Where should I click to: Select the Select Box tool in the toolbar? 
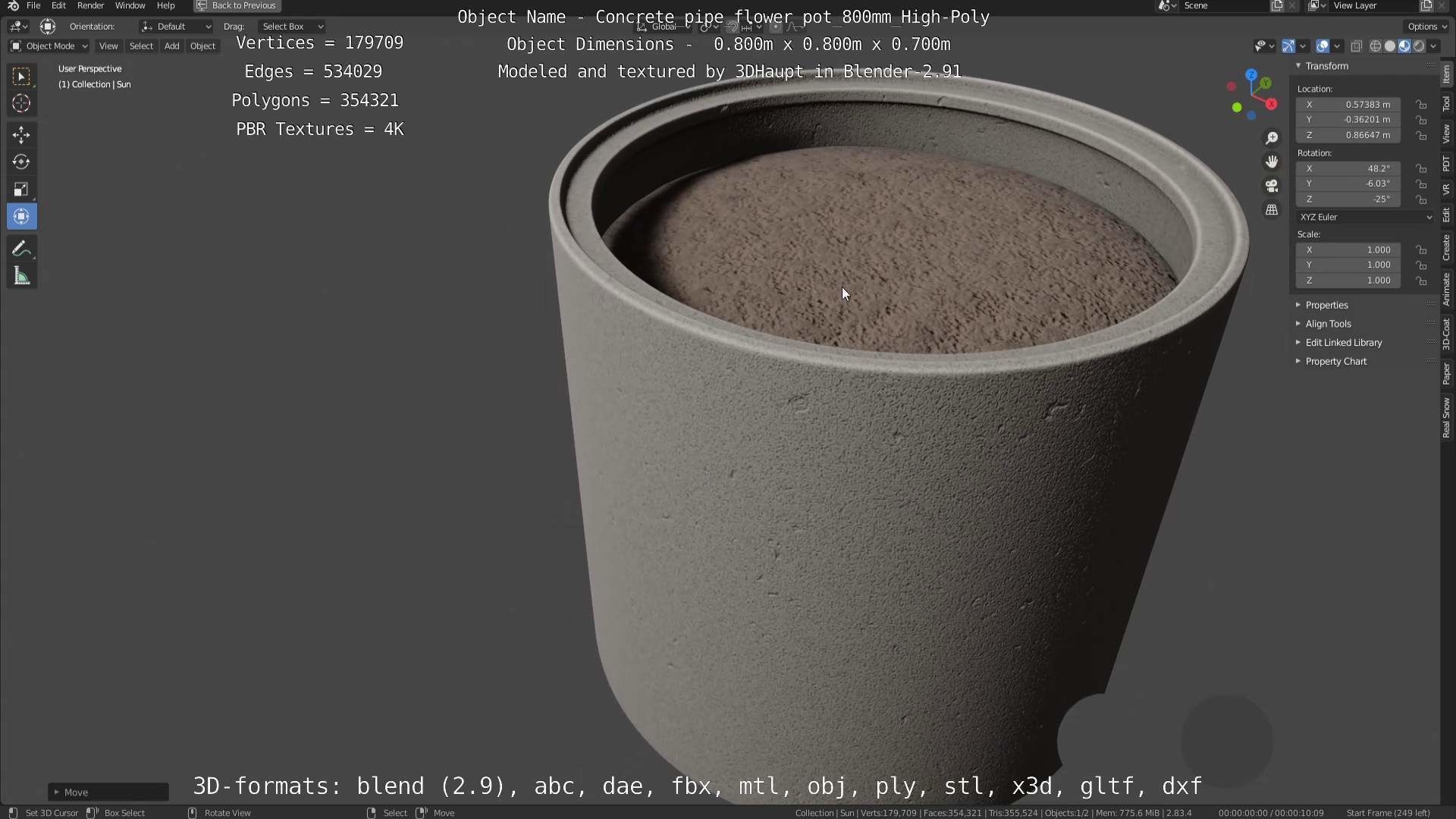coord(21,76)
